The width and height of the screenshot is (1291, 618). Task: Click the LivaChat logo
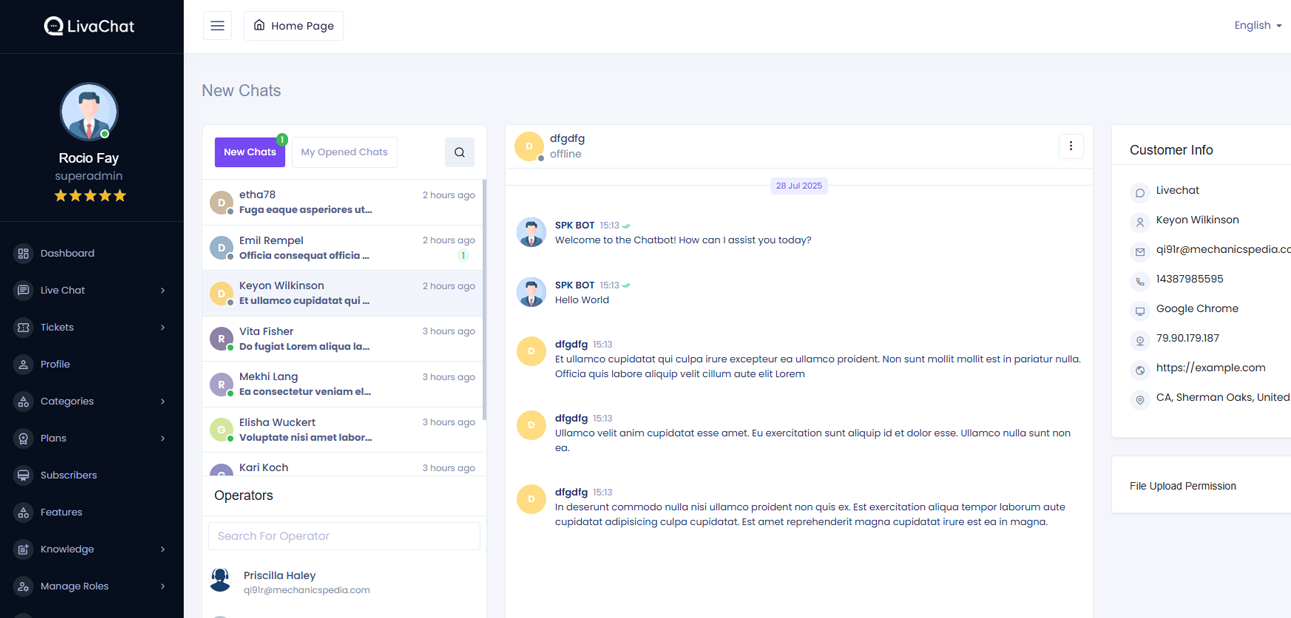(x=89, y=26)
